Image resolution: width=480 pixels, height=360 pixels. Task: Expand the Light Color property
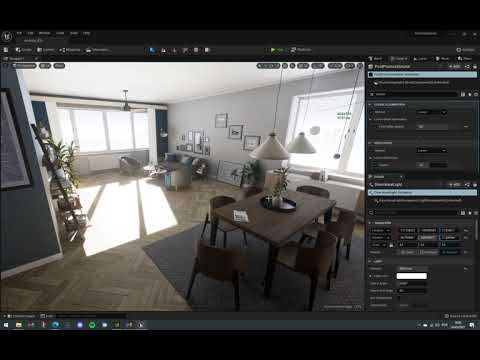pos(370,276)
